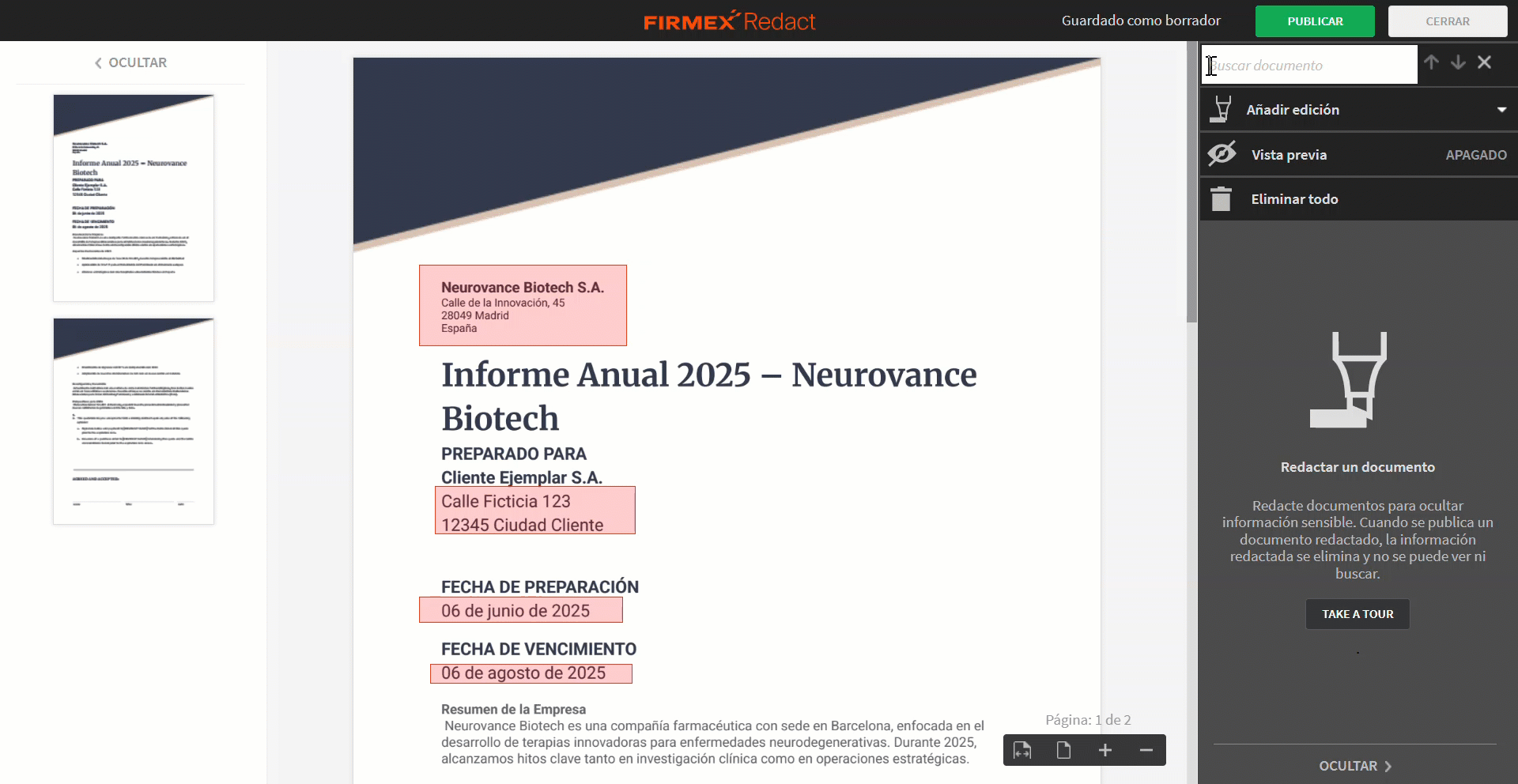1518x784 pixels.
Task: Click the '12345 Ciudad Cliente' line
Action: click(x=522, y=525)
